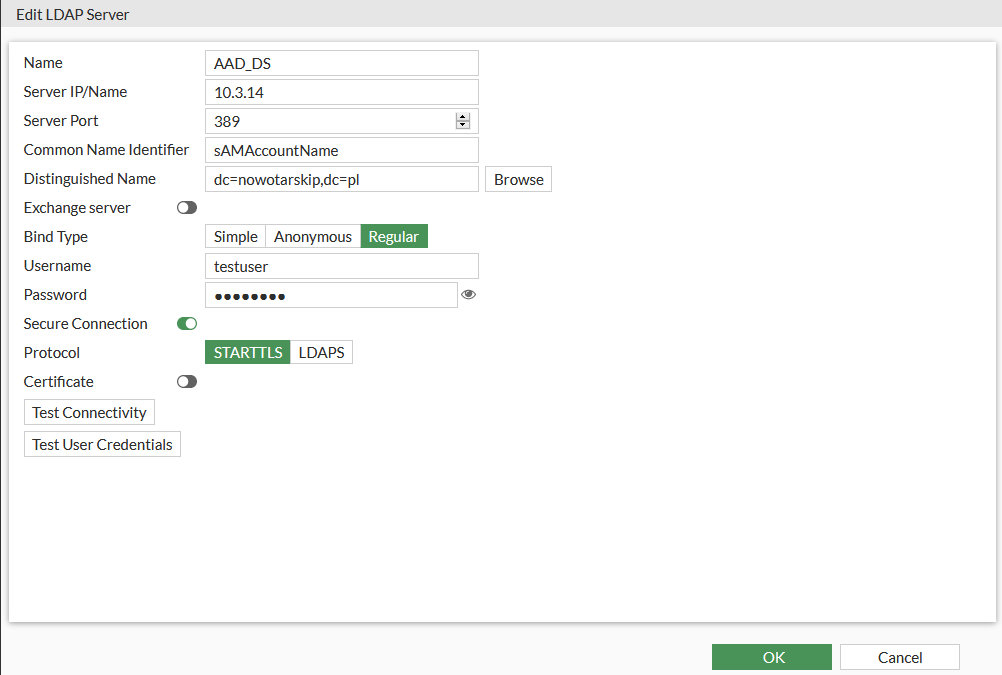Decrease the Server Port value

tap(462, 125)
